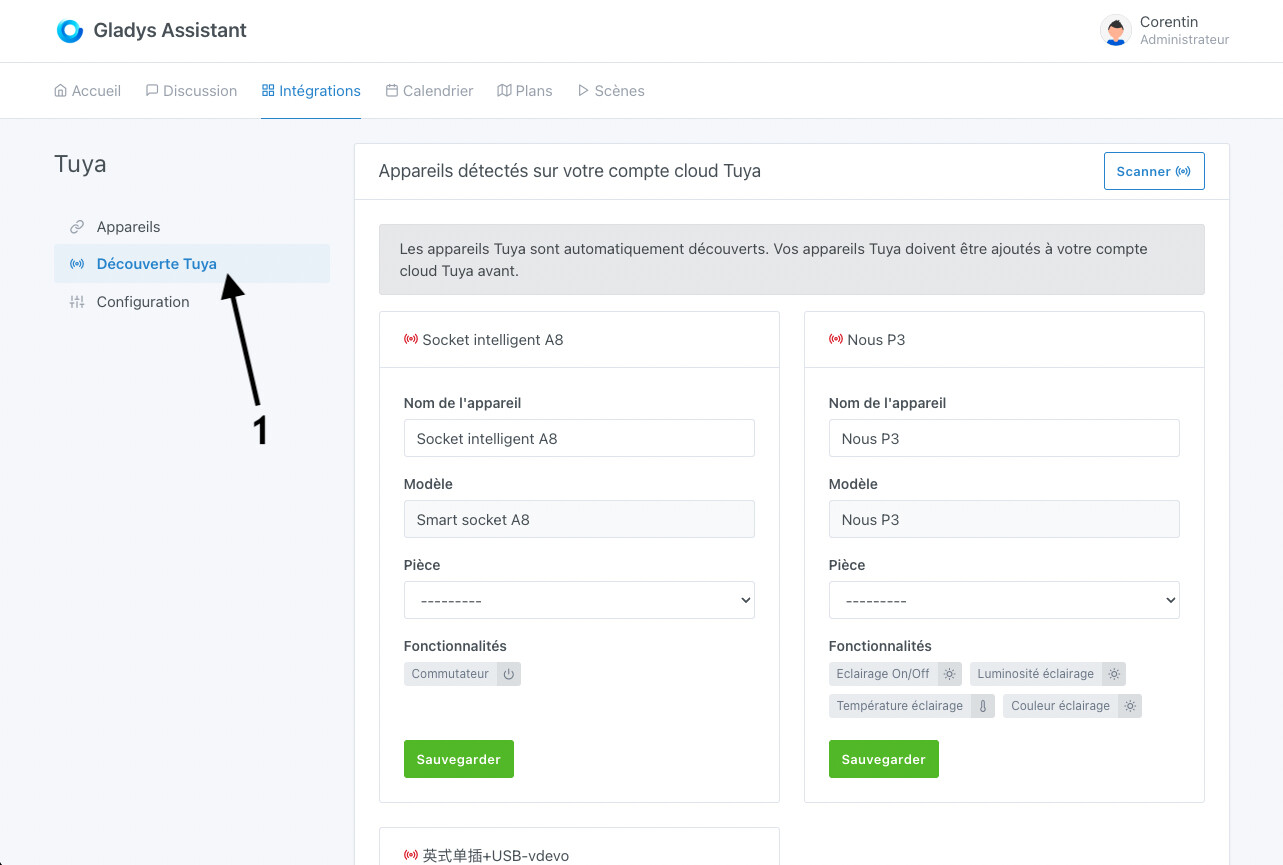Switch to the Calendrier tab

[x=429, y=90]
